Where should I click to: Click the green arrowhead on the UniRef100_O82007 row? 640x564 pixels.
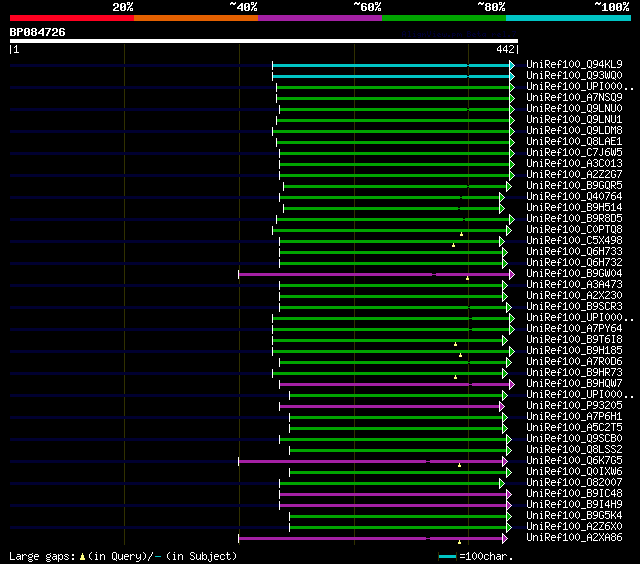(502, 483)
